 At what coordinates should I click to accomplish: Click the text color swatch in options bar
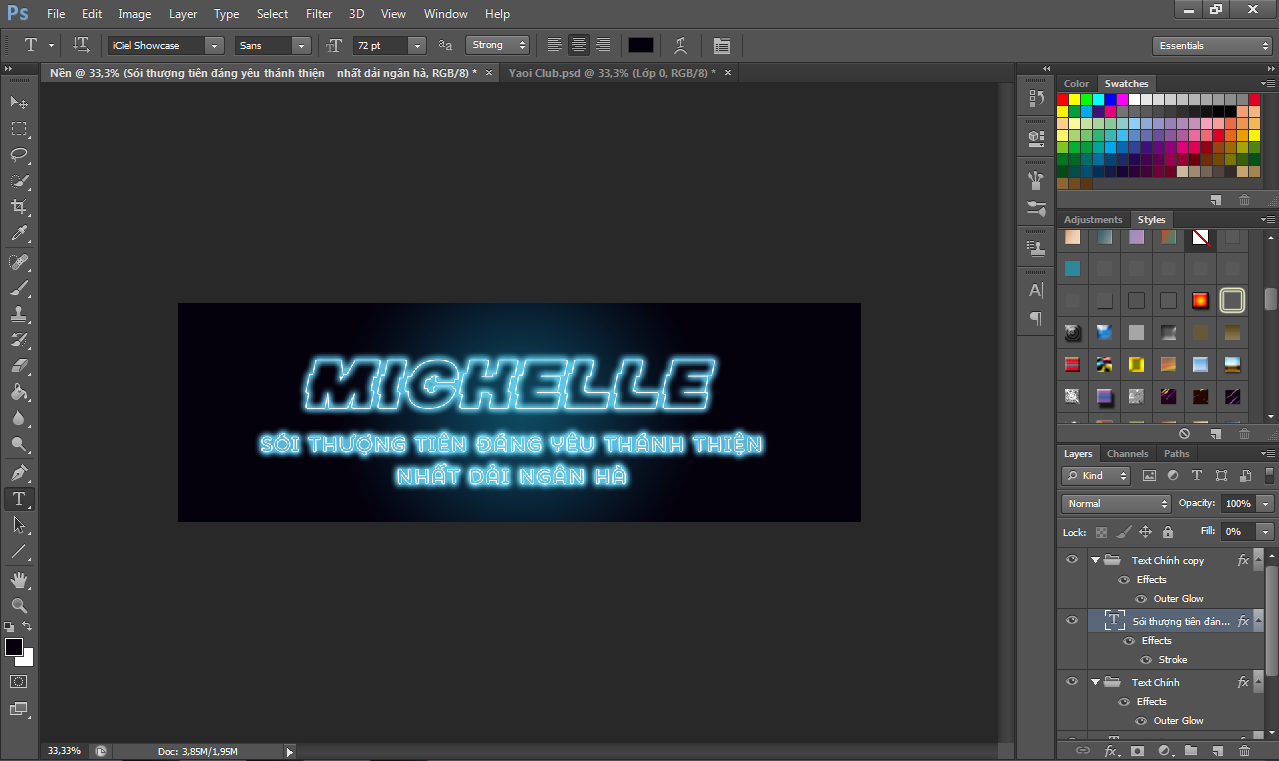pos(640,45)
